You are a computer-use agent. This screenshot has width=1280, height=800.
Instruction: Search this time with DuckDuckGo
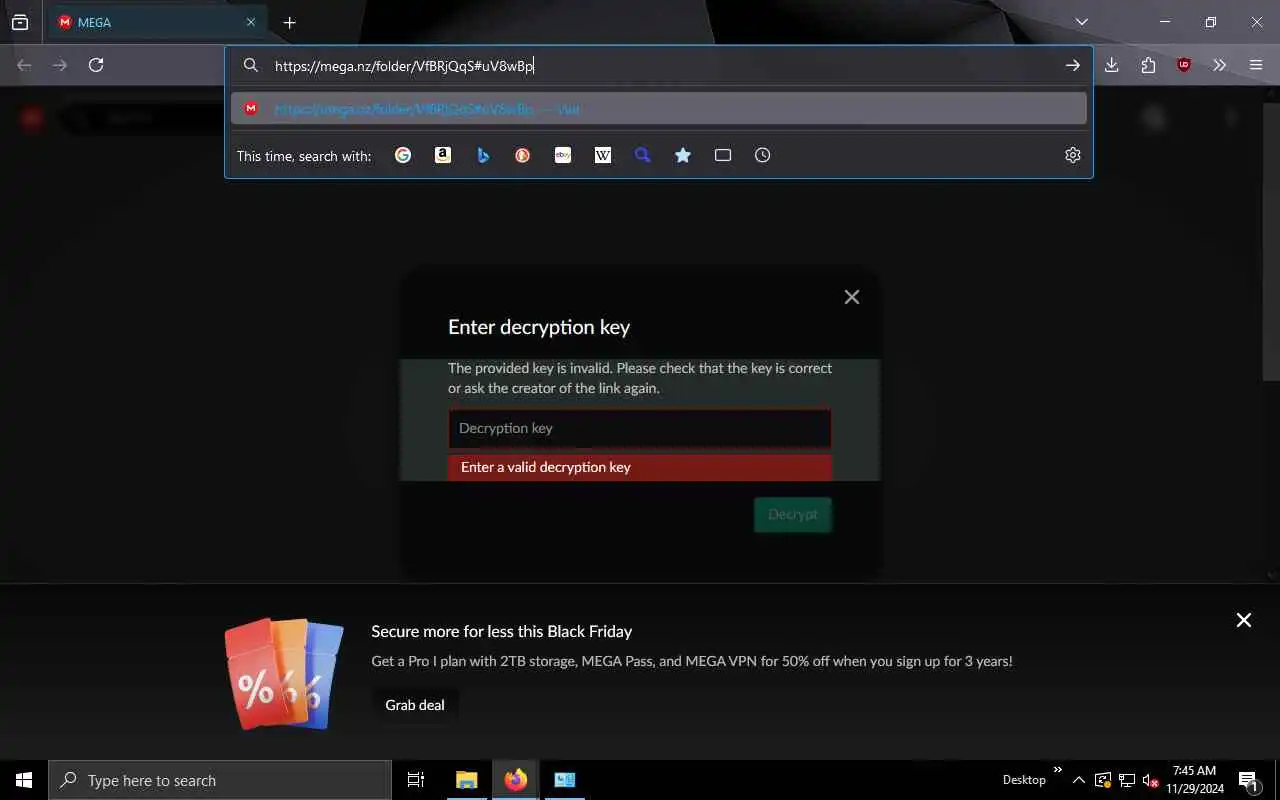click(523, 155)
